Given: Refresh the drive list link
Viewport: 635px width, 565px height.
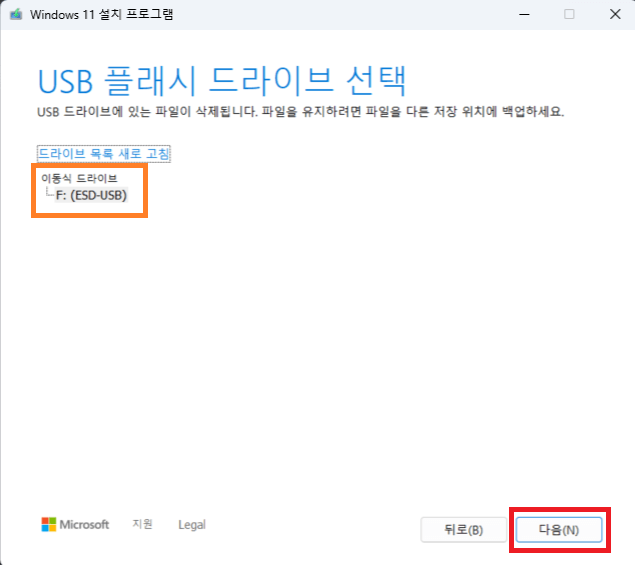Looking at the screenshot, I should tap(104, 154).
